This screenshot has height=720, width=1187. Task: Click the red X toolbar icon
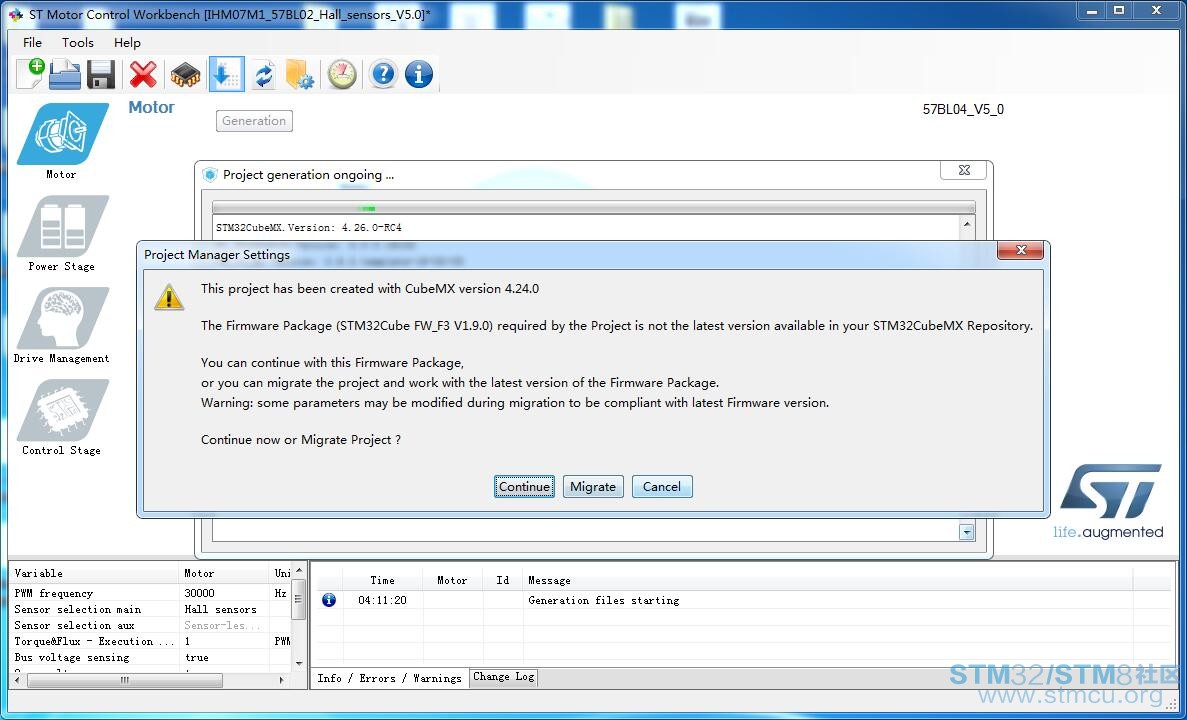click(x=143, y=74)
